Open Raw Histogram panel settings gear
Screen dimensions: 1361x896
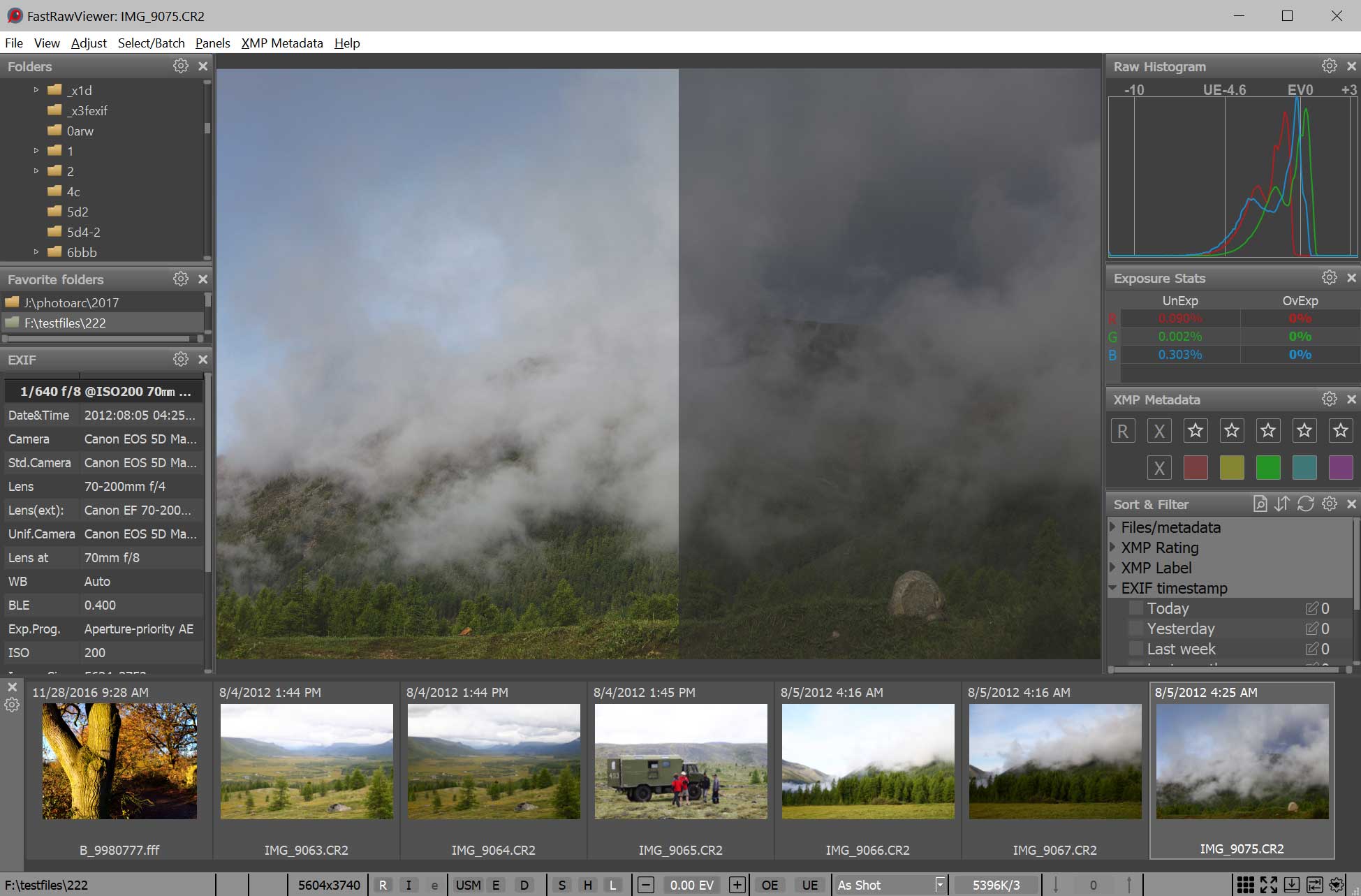[1329, 66]
